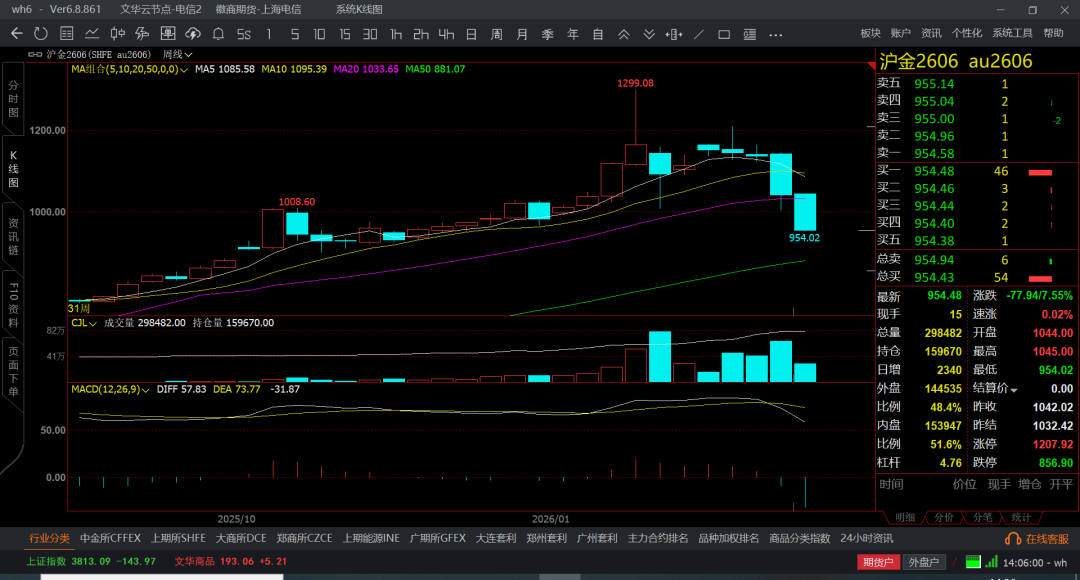Viewport: 1080px width, 580px height.
Task: Switch to the 分时图 side tab
Action: 13,98
